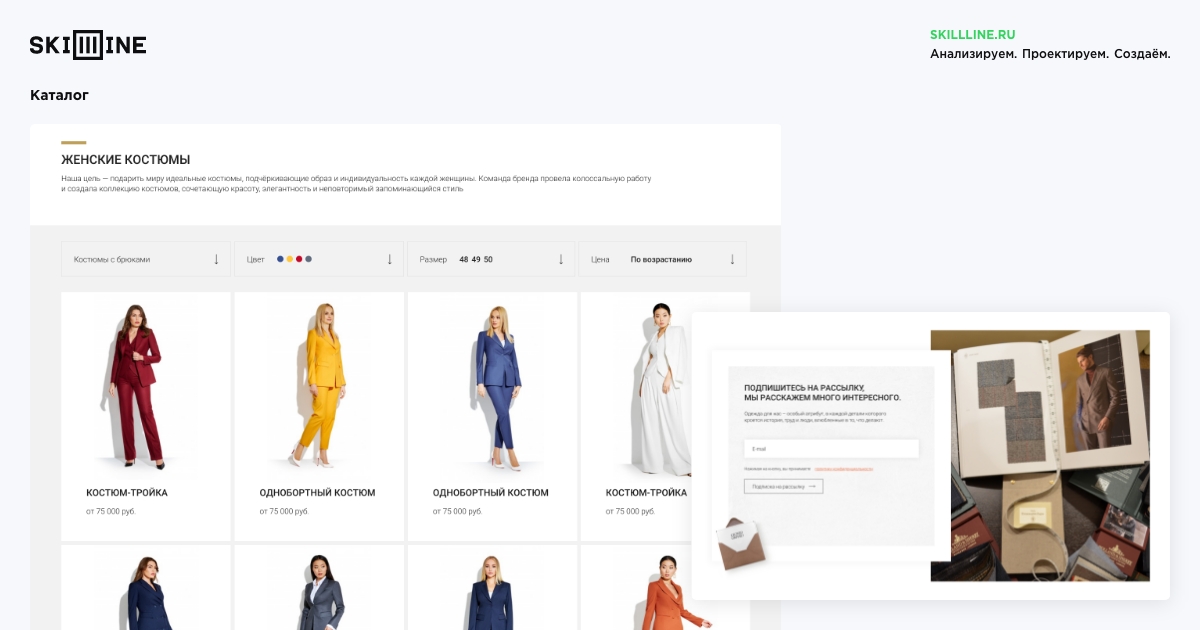Open Костюм-тройка title under white suit
Image resolution: width=1200 pixels, height=630 pixels.
coord(646,493)
